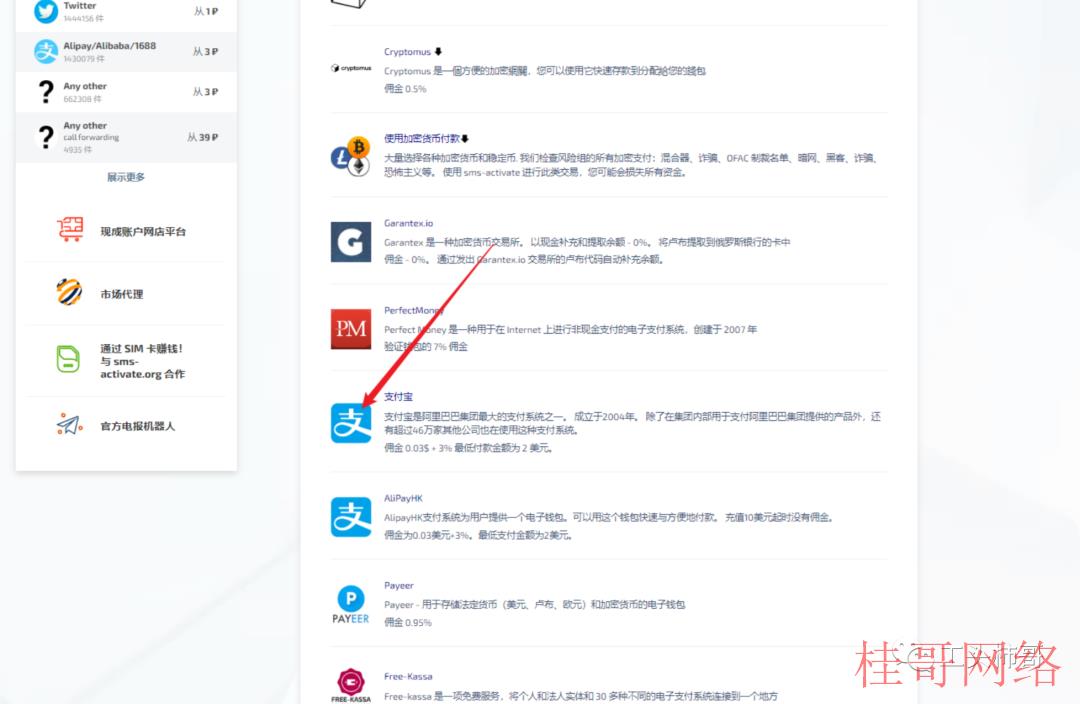Select the Garantex G logo
The image size is (1080, 704).
coord(351,242)
